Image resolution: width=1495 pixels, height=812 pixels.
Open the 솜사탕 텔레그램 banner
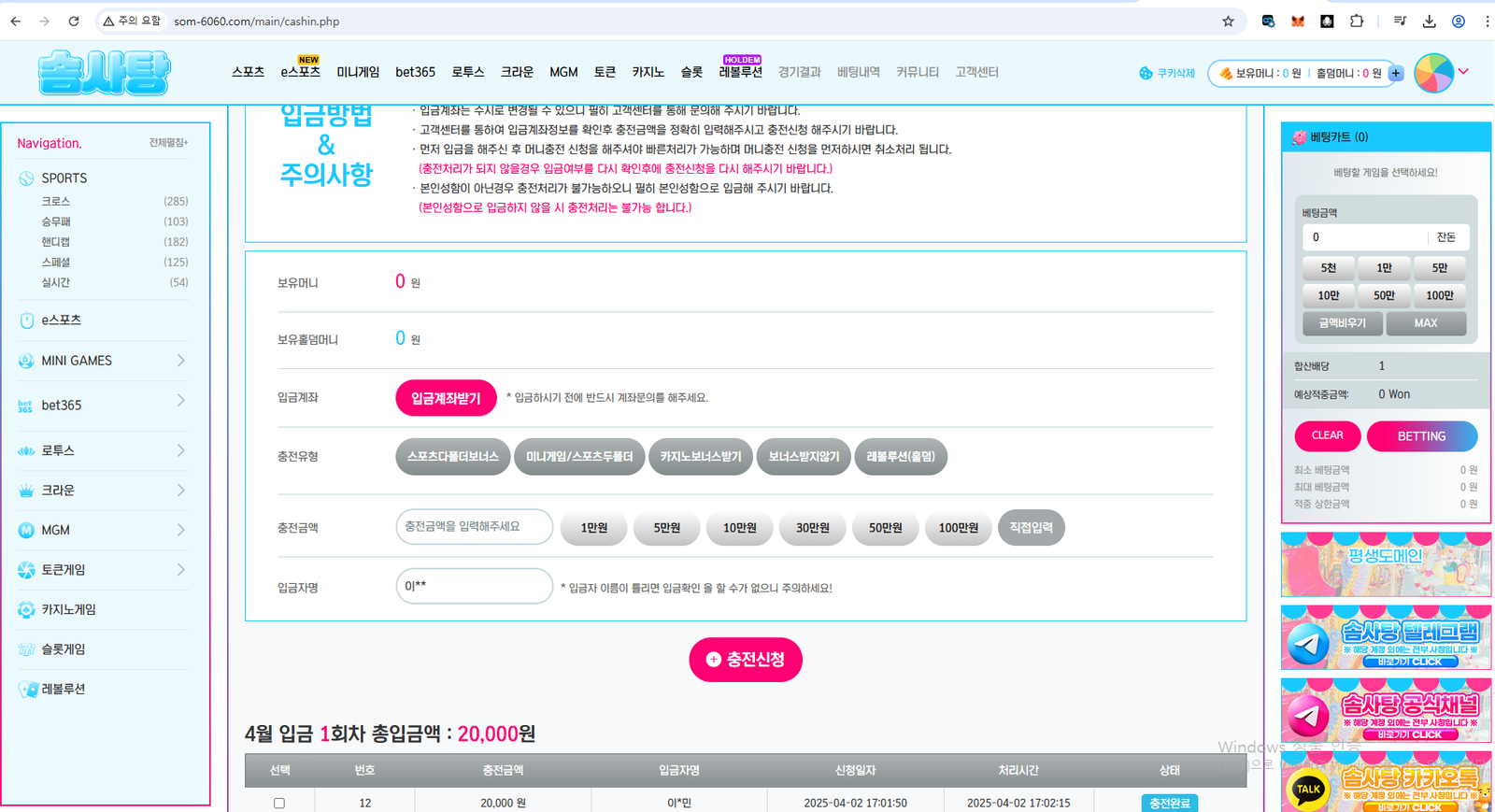pyautogui.click(x=1385, y=638)
